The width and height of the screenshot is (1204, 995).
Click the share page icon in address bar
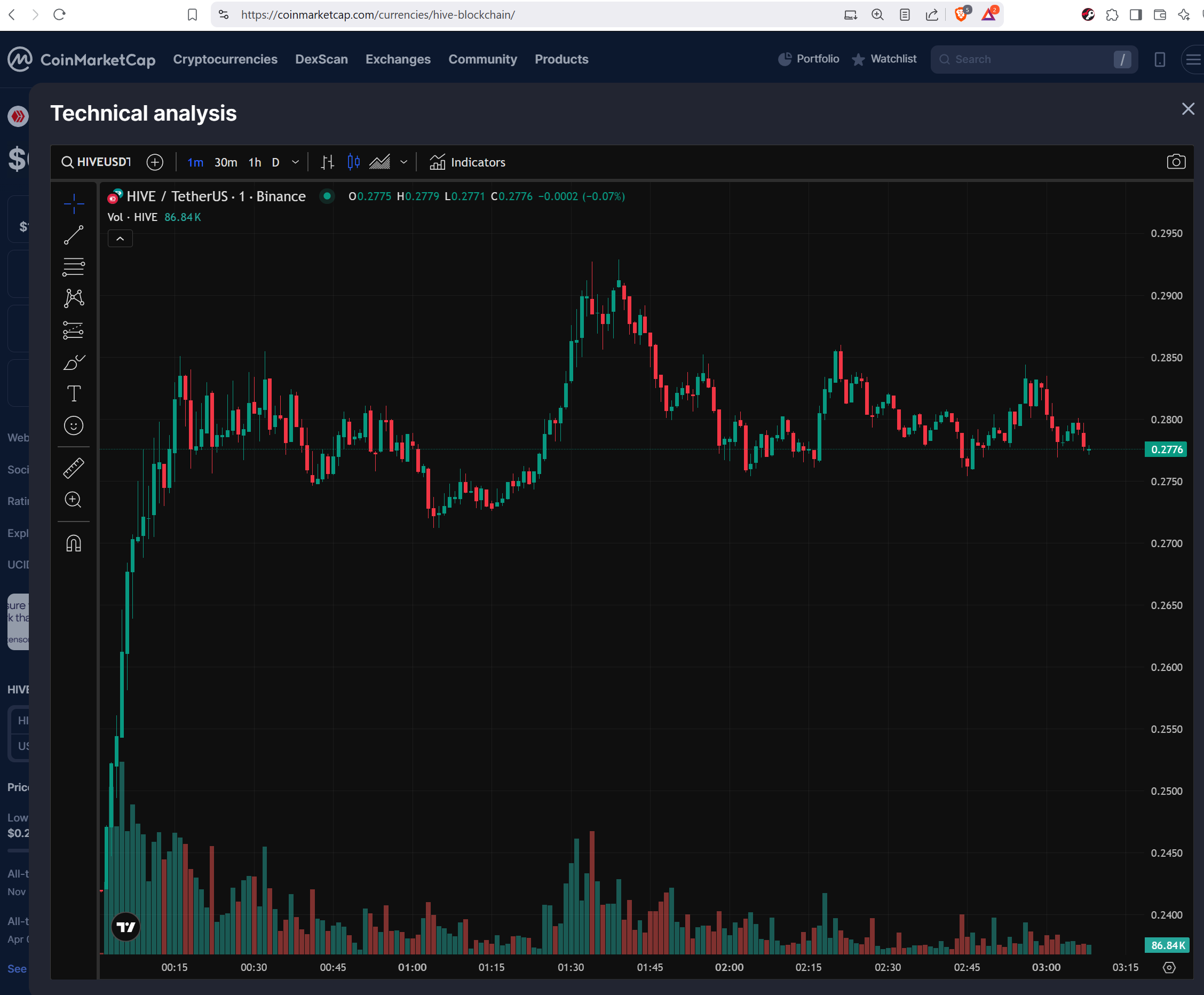[x=932, y=15]
